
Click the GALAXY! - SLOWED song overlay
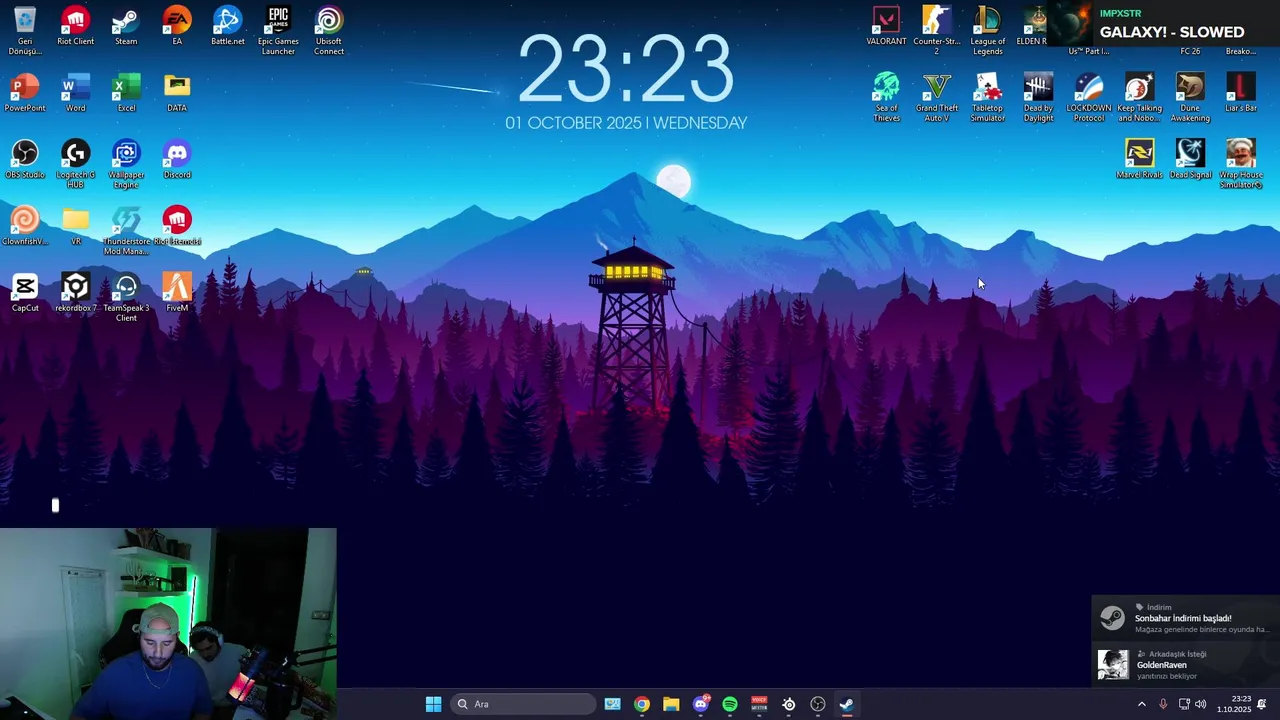tap(1165, 24)
